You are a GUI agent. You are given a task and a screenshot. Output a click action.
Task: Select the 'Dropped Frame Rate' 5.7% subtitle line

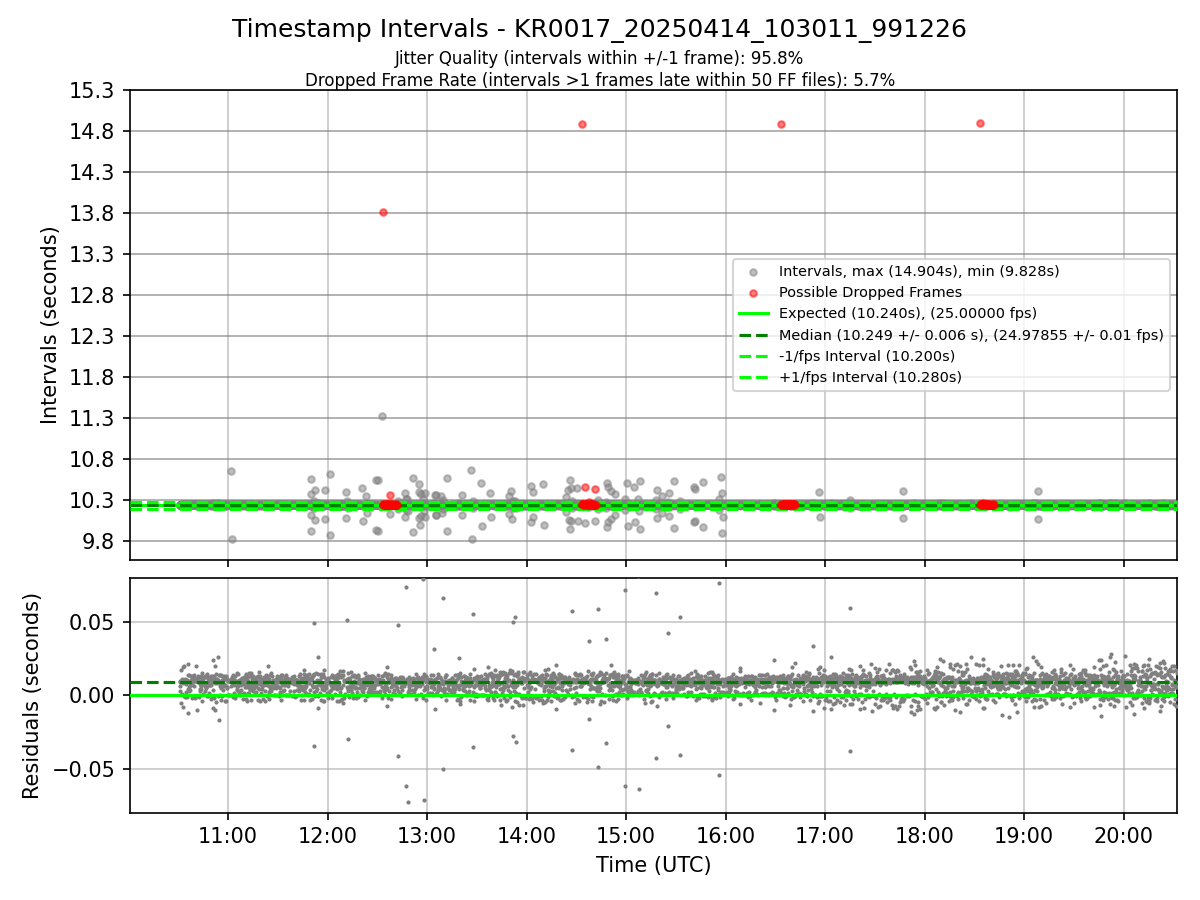(599, 80)
